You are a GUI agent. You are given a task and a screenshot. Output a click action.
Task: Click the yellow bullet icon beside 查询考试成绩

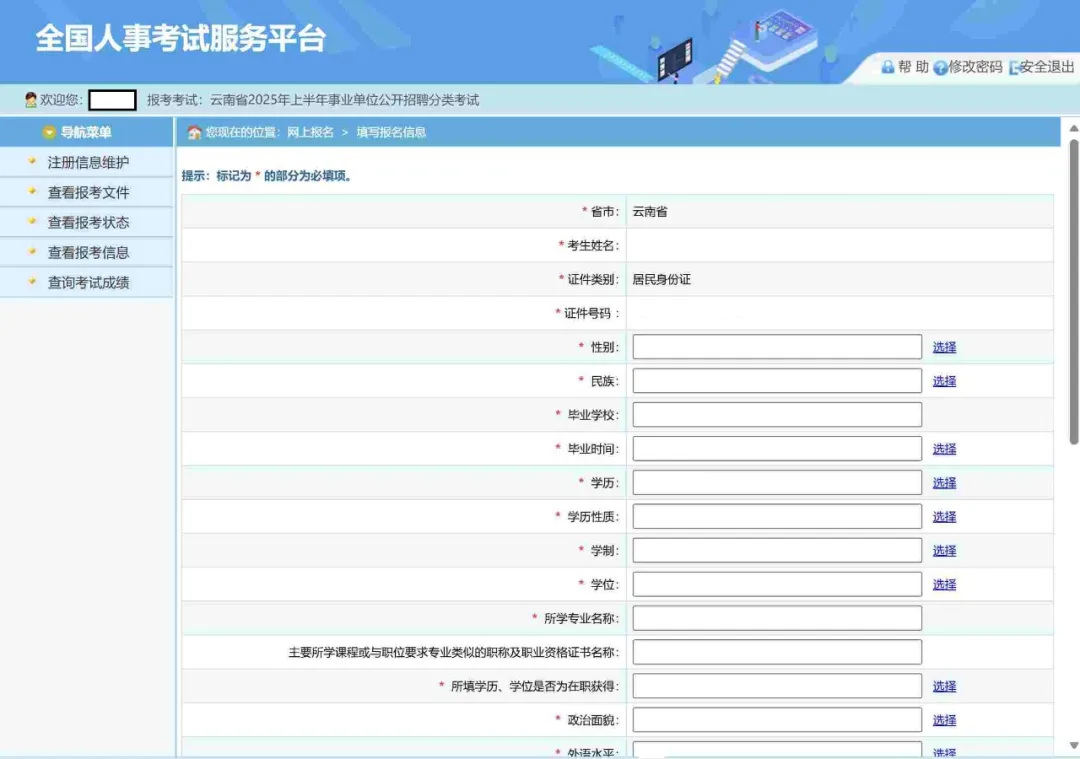32,282
